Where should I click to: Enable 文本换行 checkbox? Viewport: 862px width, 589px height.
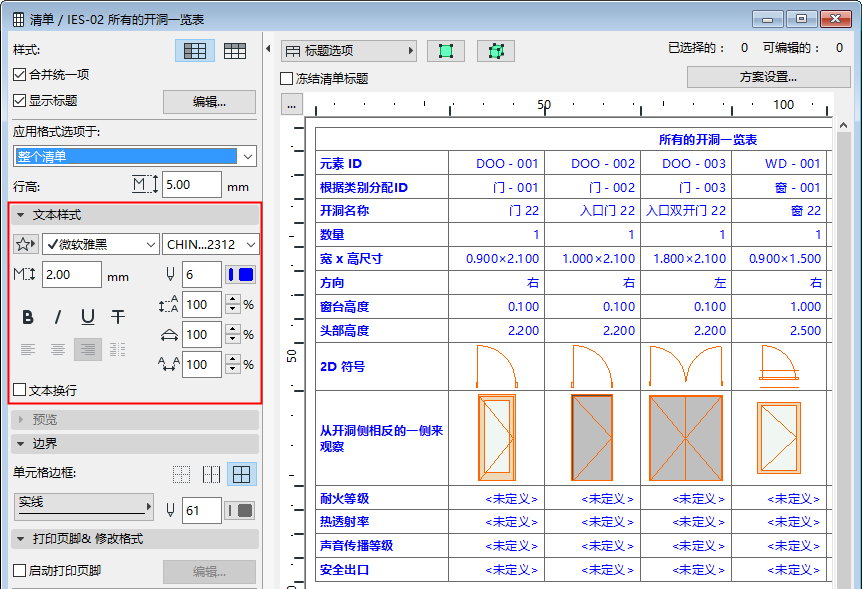19,390
